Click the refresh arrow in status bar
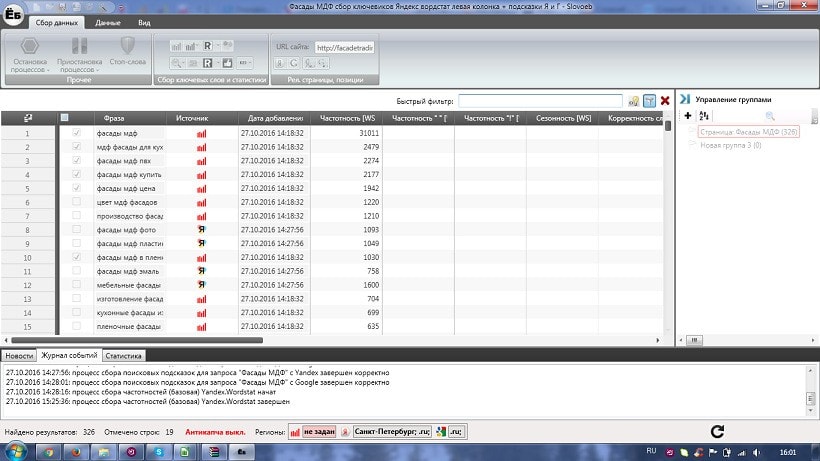 (716, 431)
